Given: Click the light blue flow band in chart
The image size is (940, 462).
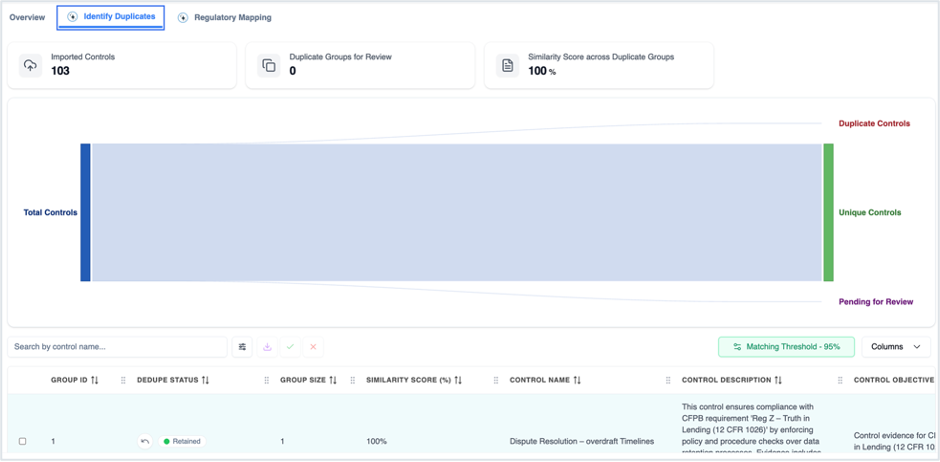Looking at the screenshot, I should pyautogui.click(x=457, y=212).
